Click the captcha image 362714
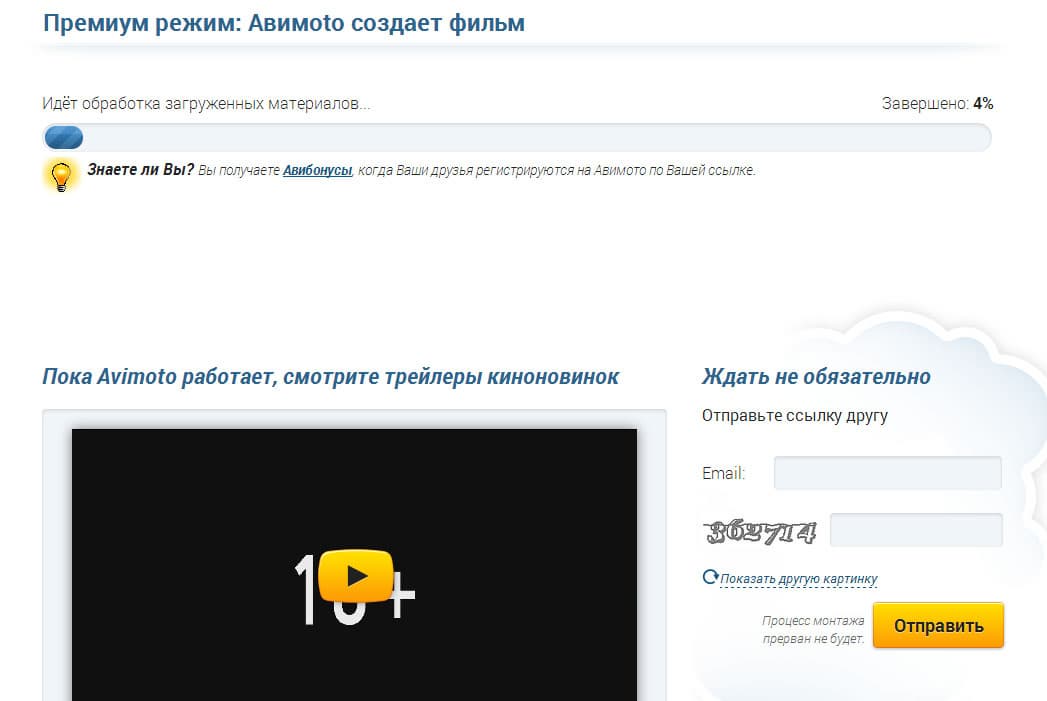The width and height of the screenshot is (1047, 701). pyautogui.click(x=761, y=532)
